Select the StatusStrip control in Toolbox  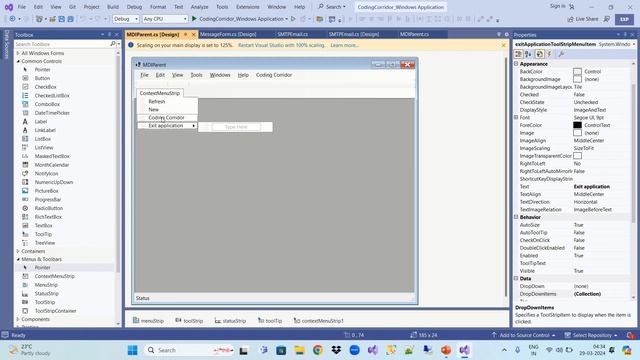[x=47, y=293]
